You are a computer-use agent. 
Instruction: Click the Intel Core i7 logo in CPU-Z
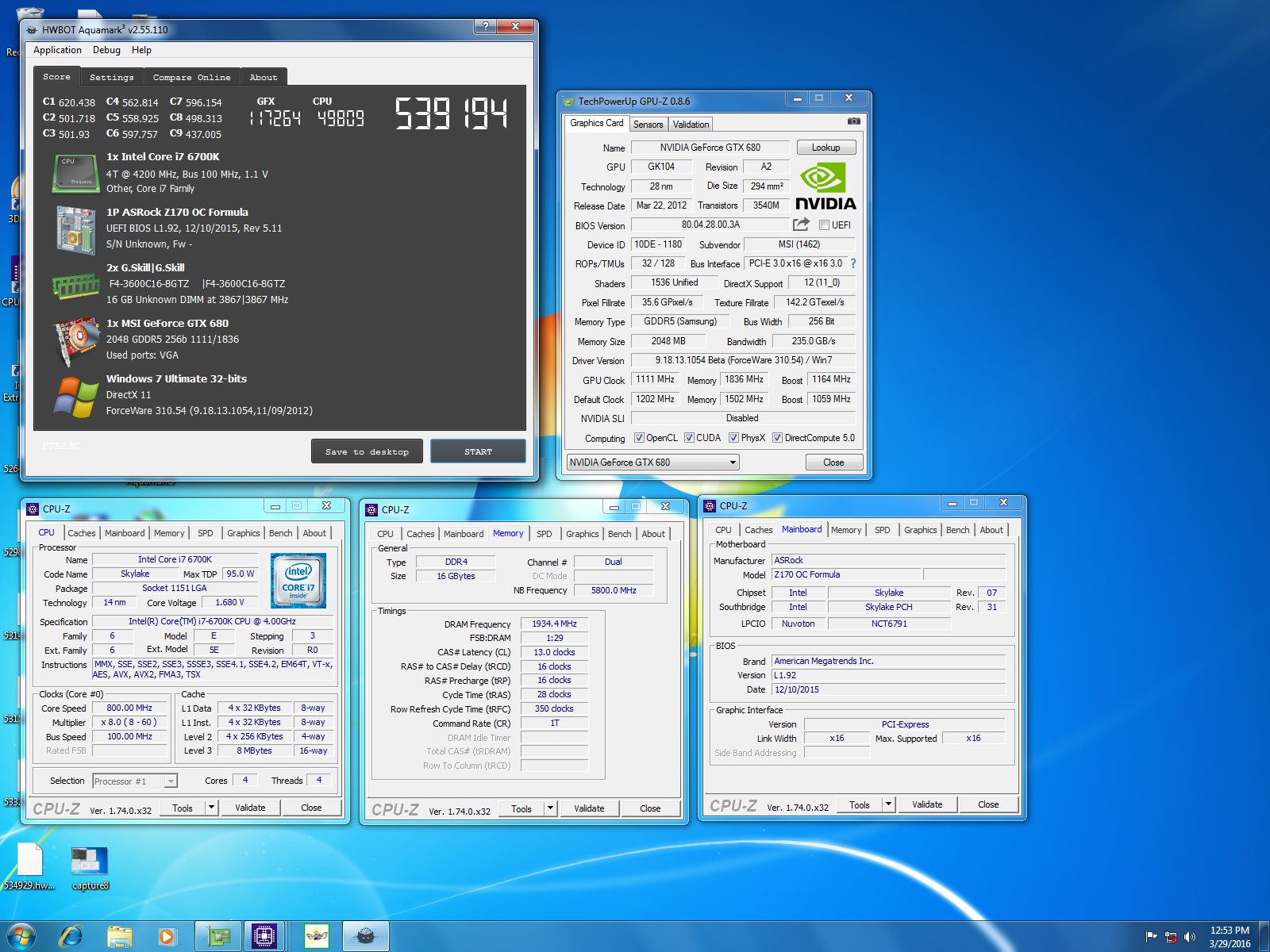(298, 581)
